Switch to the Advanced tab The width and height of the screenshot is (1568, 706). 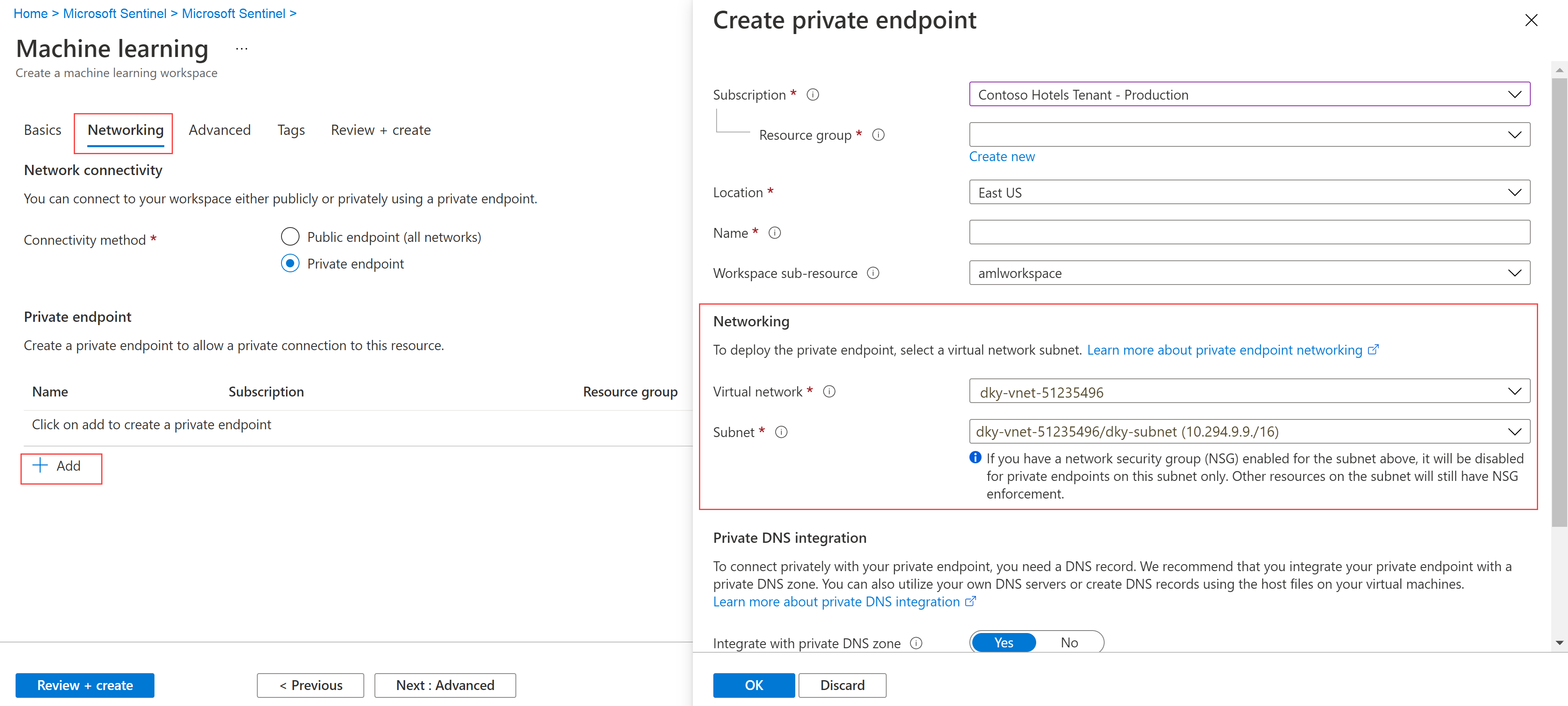[x=220, y=130]
